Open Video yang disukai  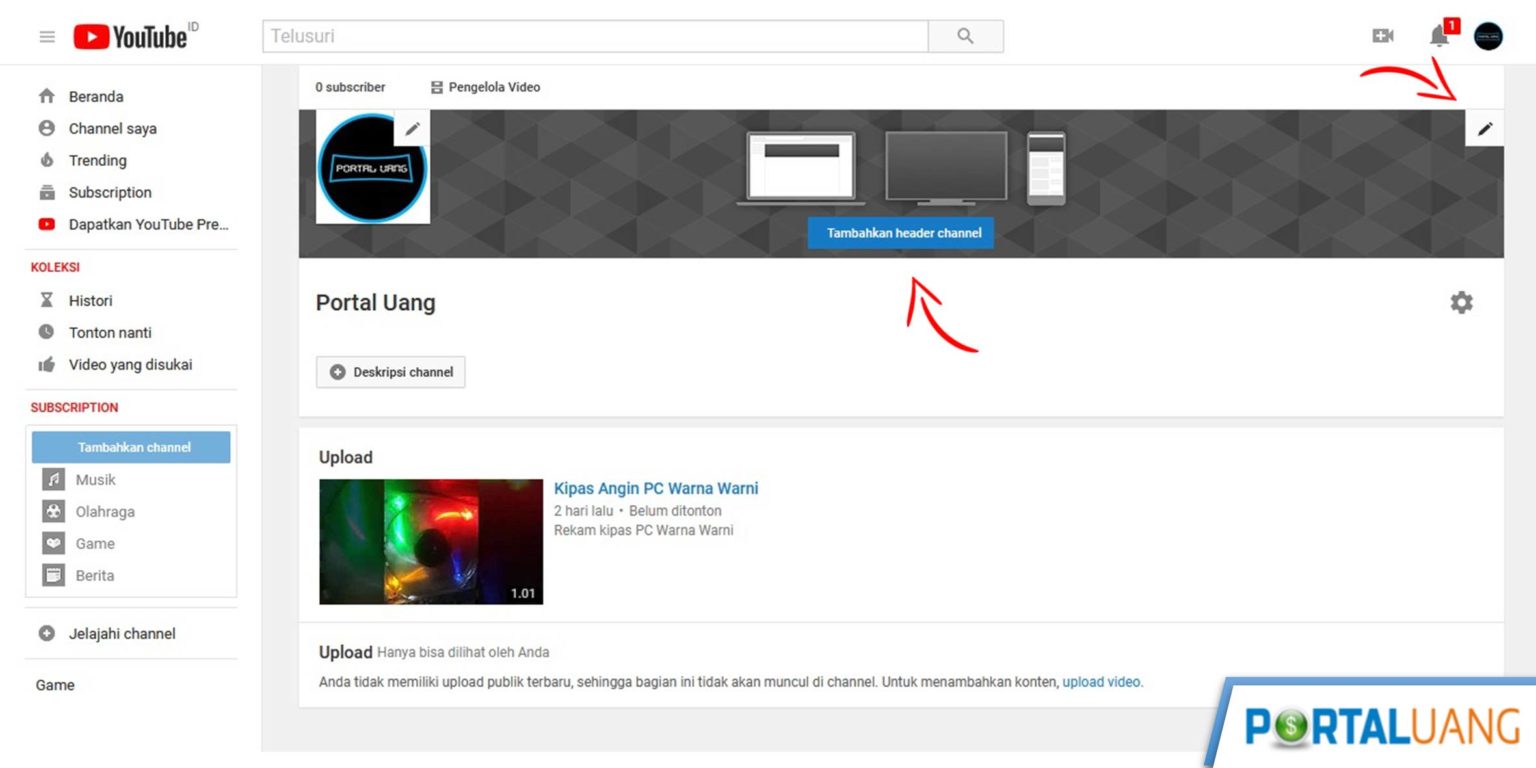(131, 364)
